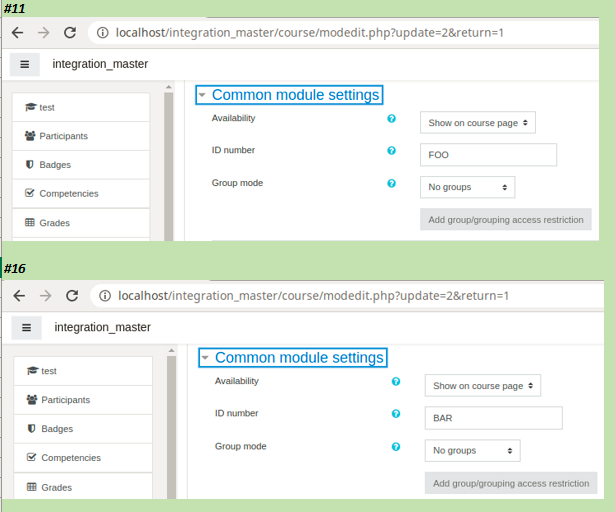Open No groups dropdown in #11
Screen dimensions: 615x512
pos(468,187)
